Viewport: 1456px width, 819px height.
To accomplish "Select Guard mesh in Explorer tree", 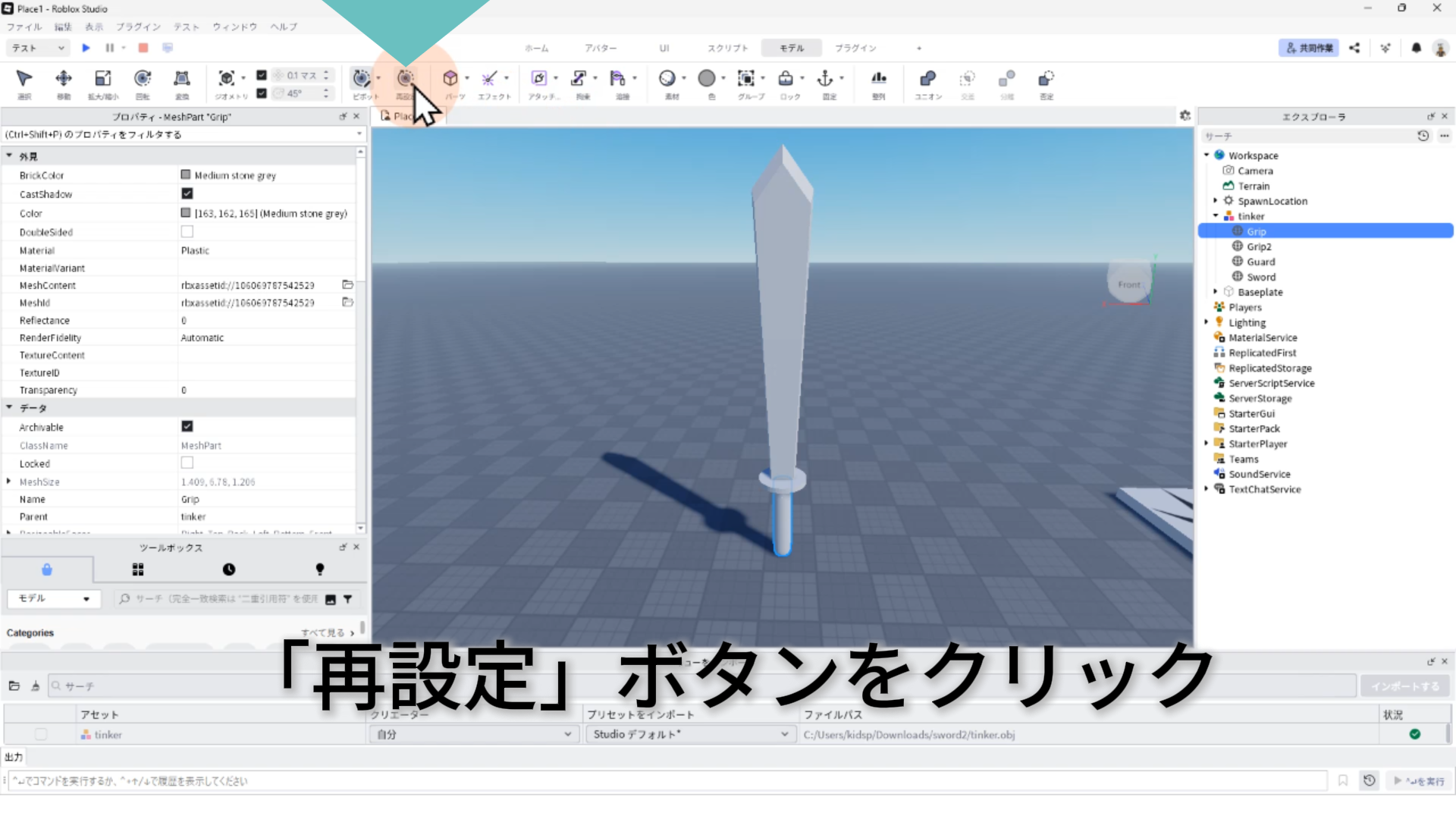I will tap(1260, 262).
